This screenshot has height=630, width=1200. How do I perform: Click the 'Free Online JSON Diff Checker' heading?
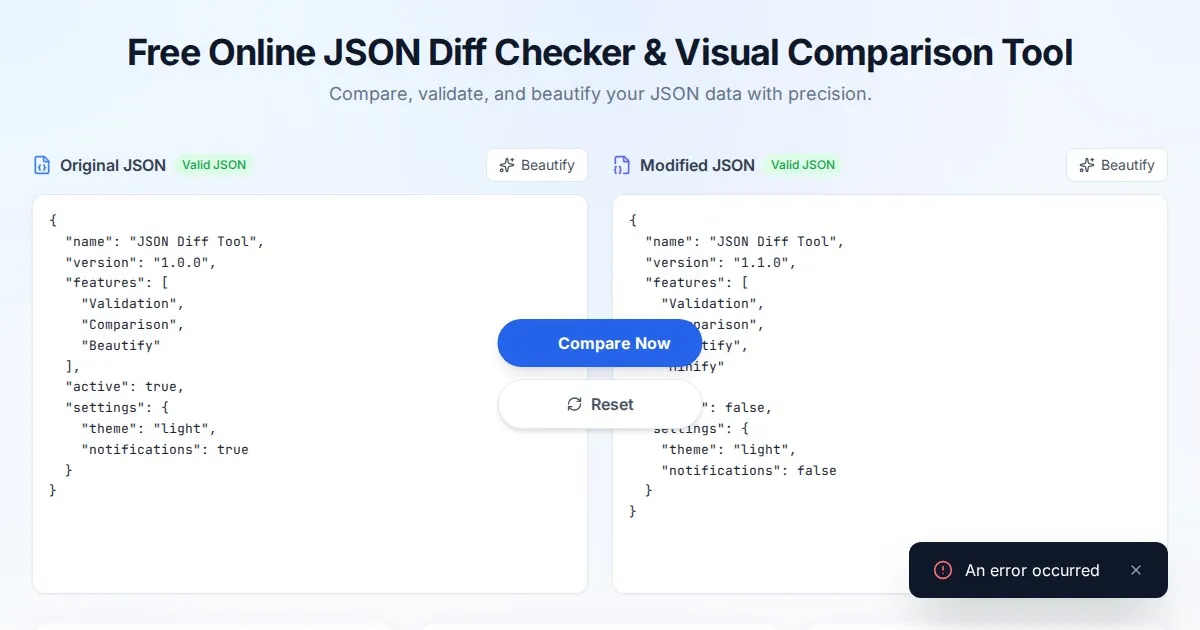600,53
